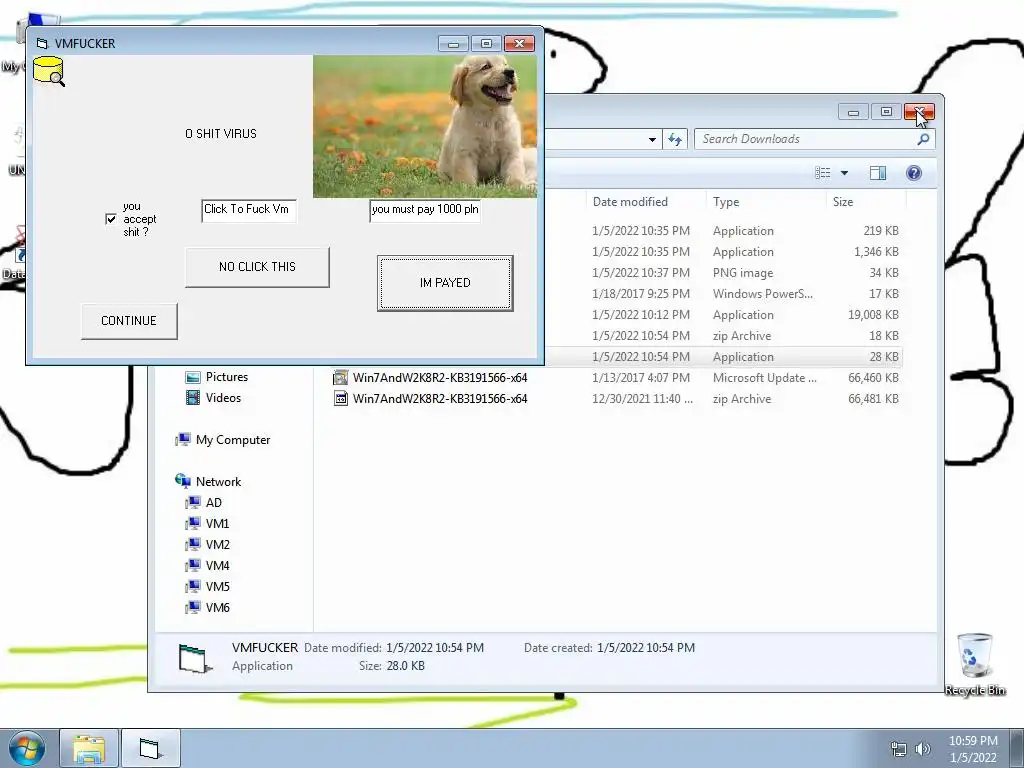The image size is (1024, 768).
Task: Open the address bar history dropdown
Action: [x=652, y=139]
